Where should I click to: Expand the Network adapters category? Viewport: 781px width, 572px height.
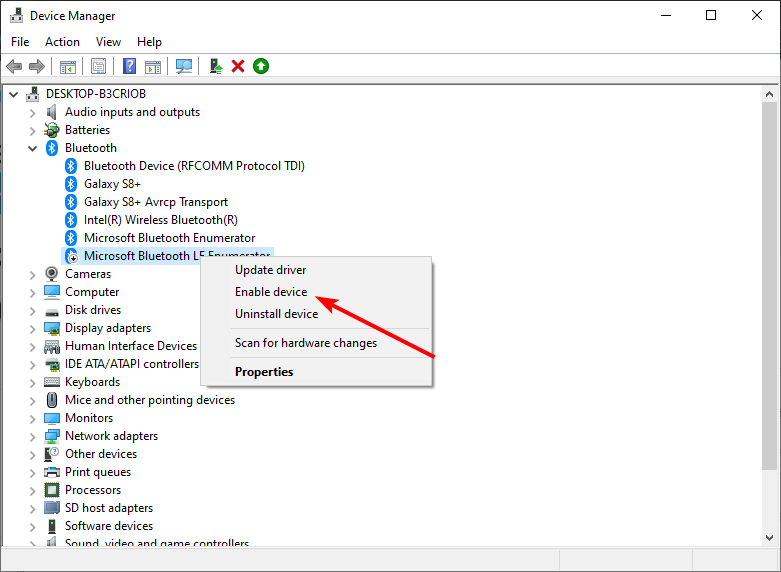coord(33,436)
